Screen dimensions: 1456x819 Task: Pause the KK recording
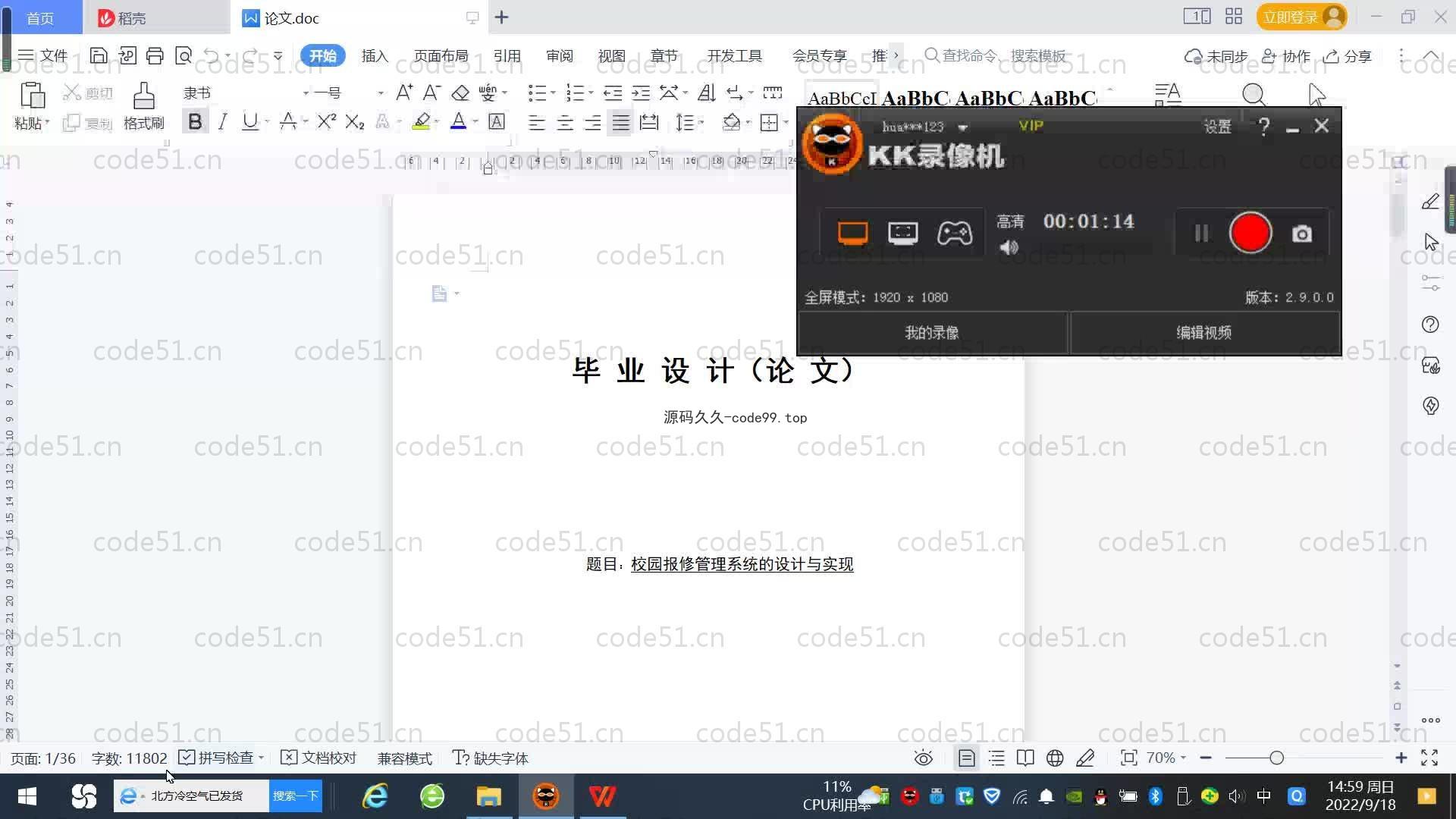(1201, 233)
